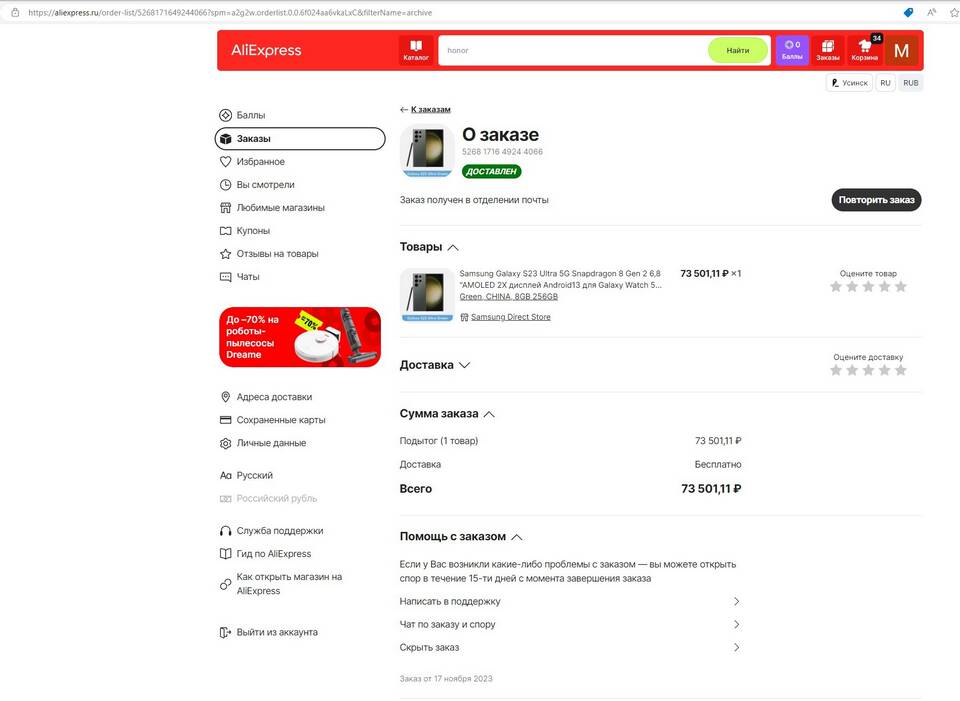Open the Баллы points icon in header

pyautogui.click(x=792, y=50)
